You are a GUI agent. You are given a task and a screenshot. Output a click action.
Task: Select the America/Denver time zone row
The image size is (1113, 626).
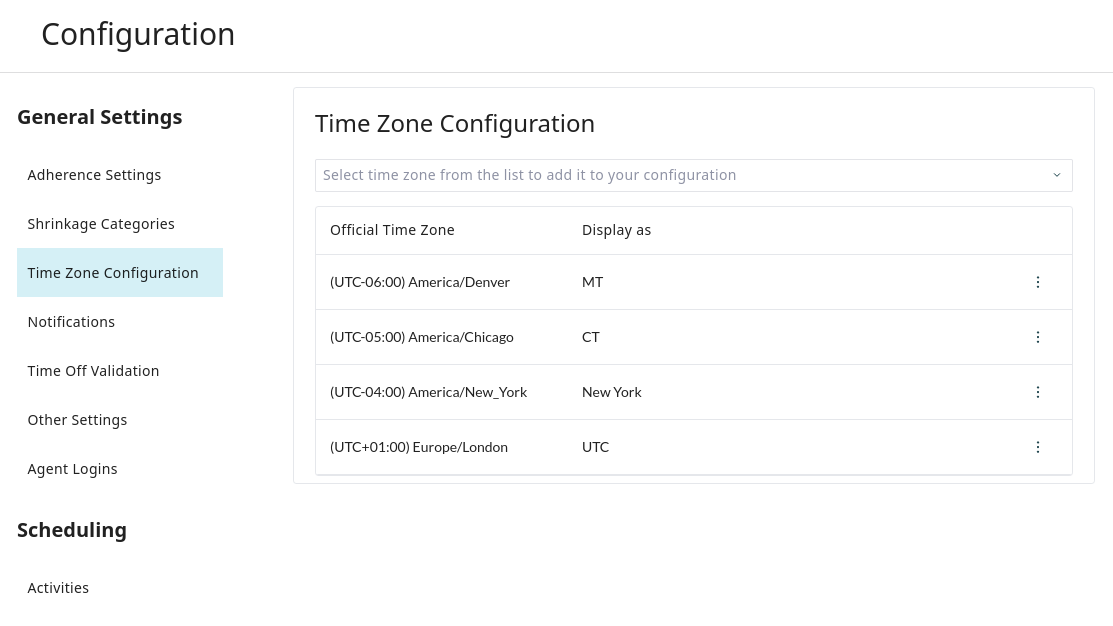pos(420,282)
